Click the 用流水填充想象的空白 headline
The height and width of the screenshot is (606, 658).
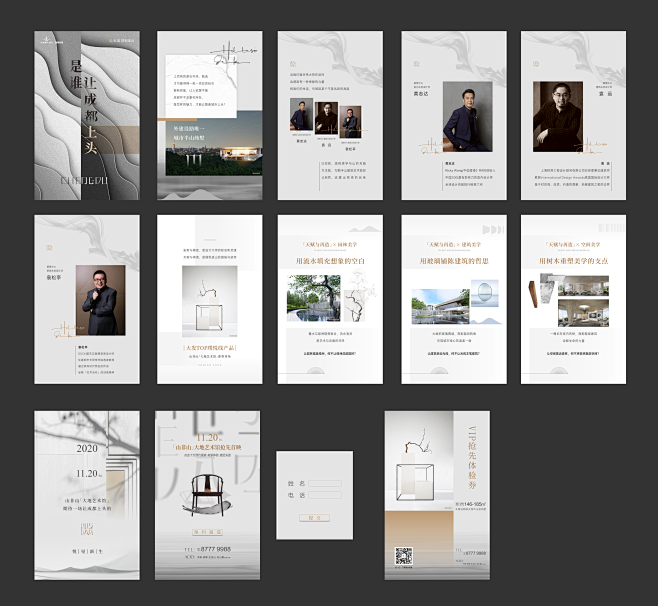point(330,261)
